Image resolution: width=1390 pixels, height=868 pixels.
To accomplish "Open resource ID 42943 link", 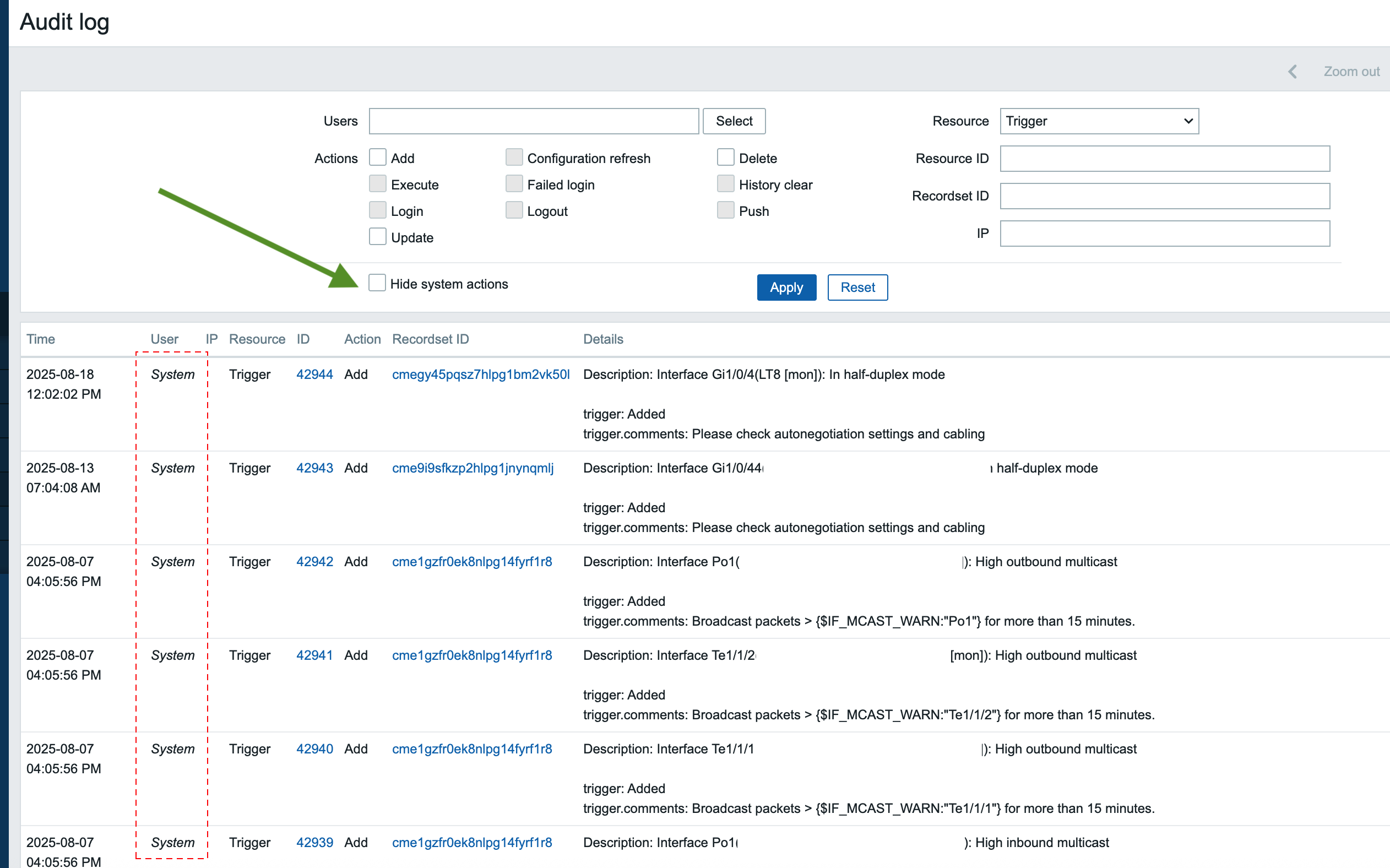I will 314,468.
